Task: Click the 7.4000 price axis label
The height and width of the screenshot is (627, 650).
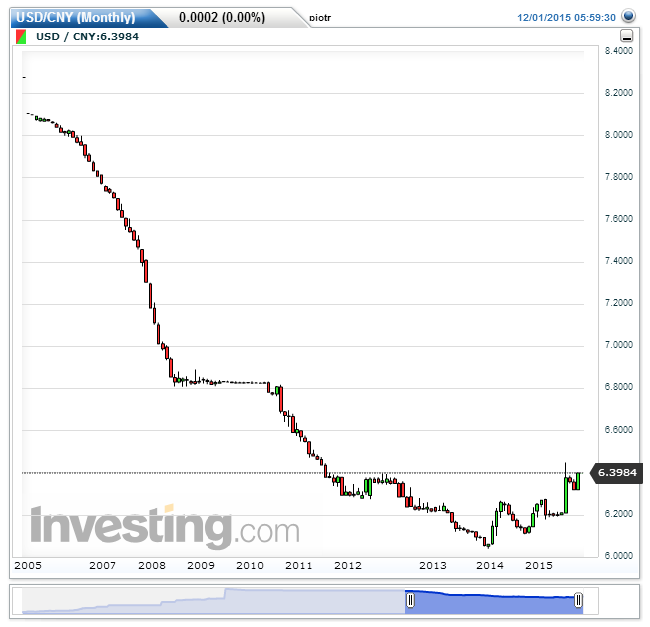Action: pyautogui.click(x=618, y=261)
